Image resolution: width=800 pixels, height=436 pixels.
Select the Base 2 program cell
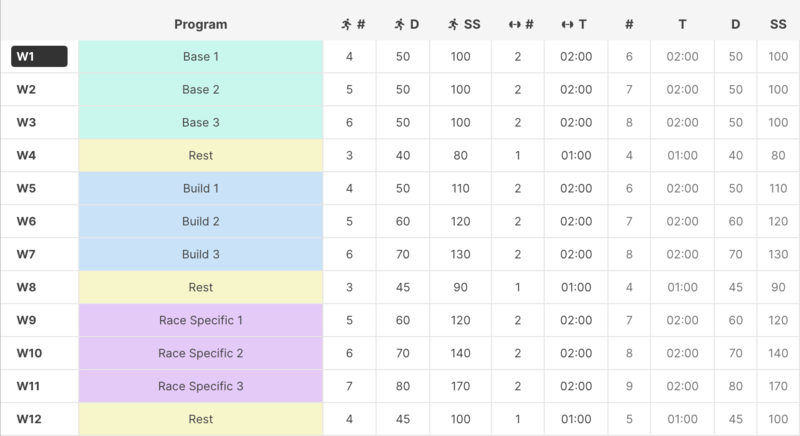pyautogui.click(x=201, y=90)
